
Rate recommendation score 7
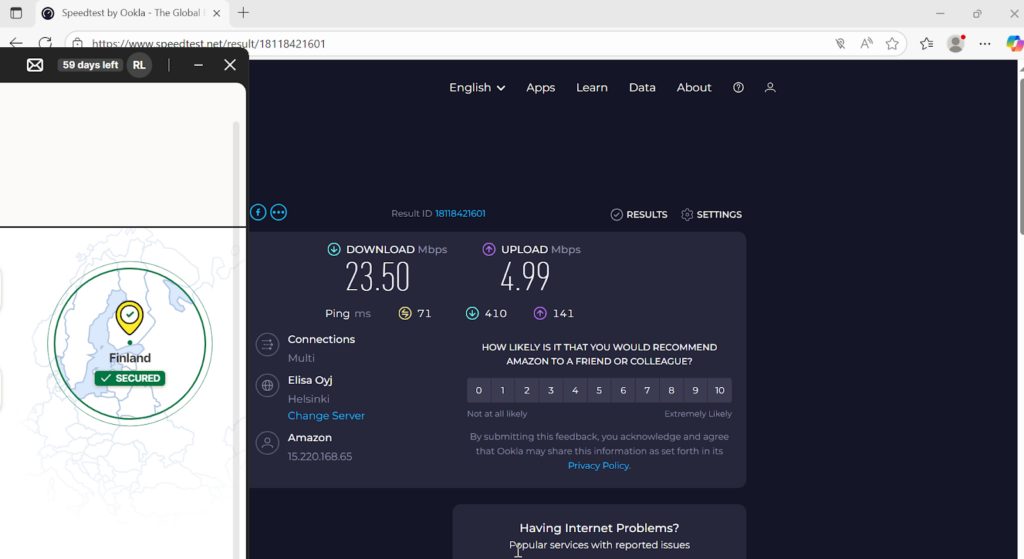point(647,390)
